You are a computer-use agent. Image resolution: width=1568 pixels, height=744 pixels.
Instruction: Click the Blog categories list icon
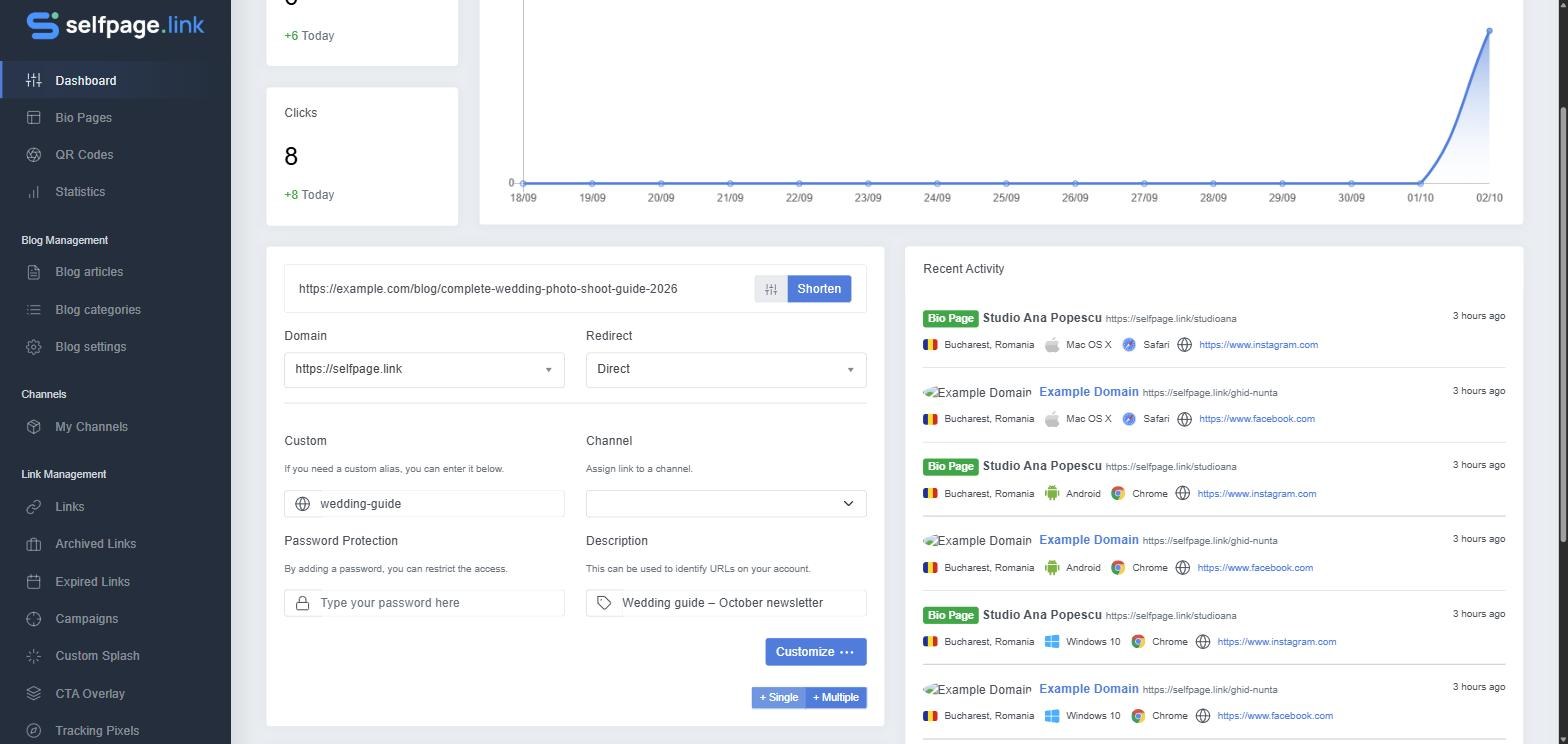34,310
